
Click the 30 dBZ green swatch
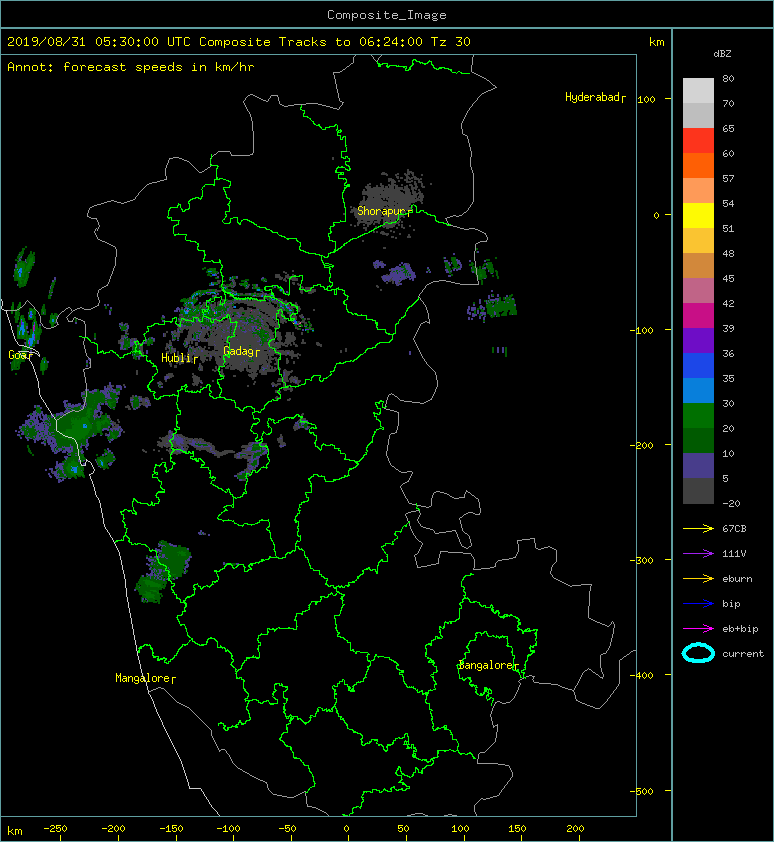click(x=698, y=415)
